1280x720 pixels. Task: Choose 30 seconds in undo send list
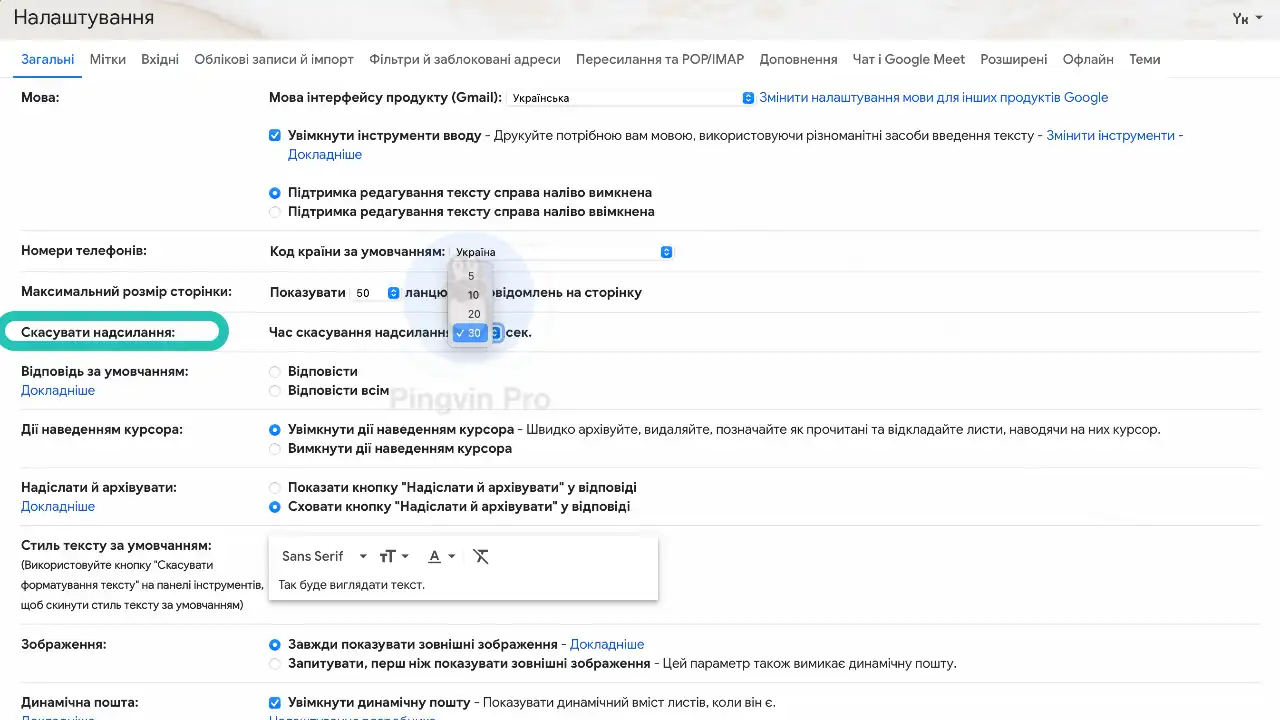[x=470, y=333]
